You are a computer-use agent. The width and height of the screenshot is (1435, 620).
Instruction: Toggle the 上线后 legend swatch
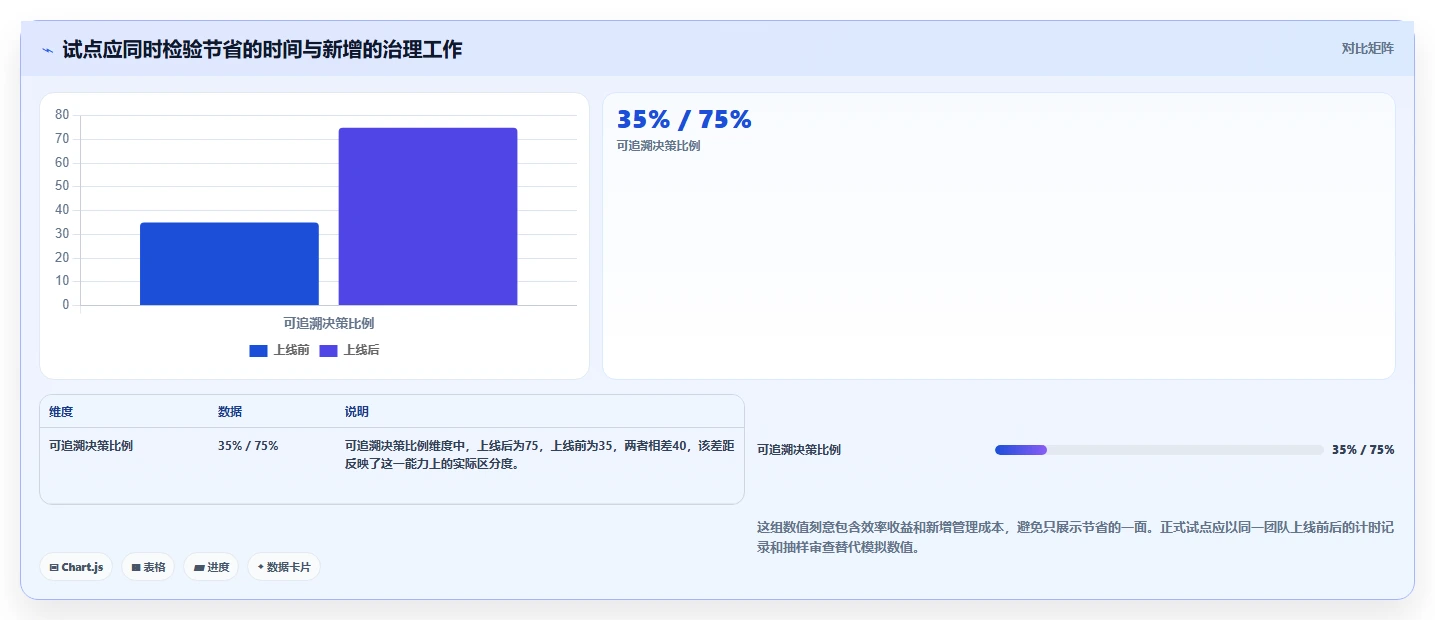coord(328,350)
